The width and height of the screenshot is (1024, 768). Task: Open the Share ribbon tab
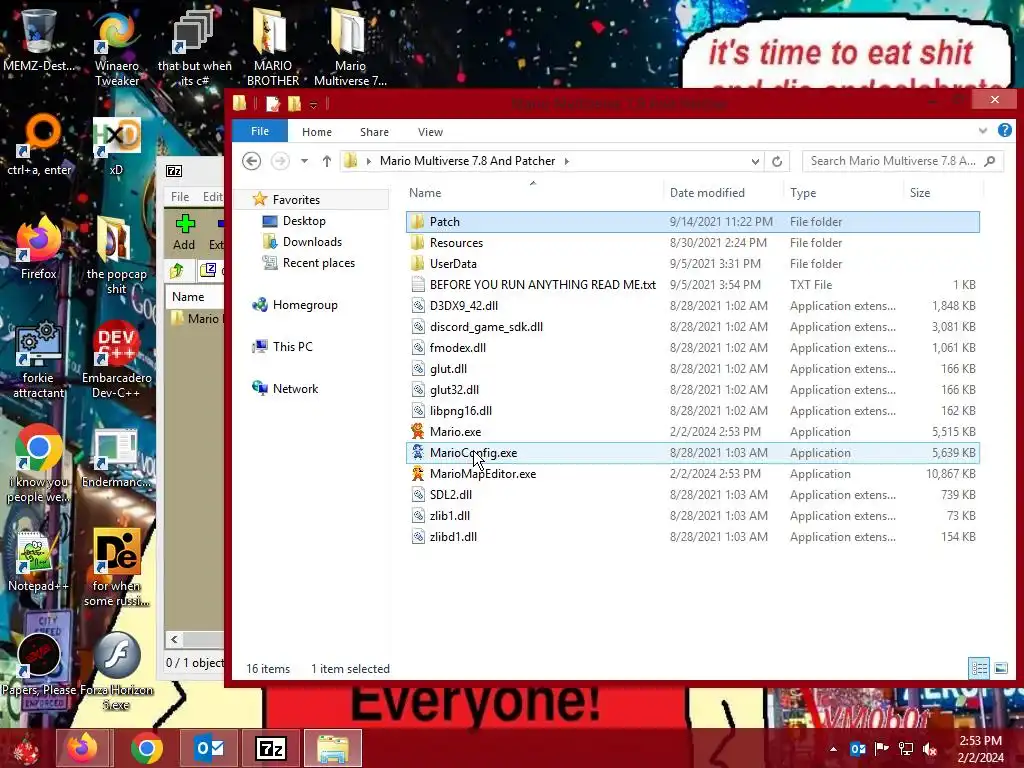point(374,132)
